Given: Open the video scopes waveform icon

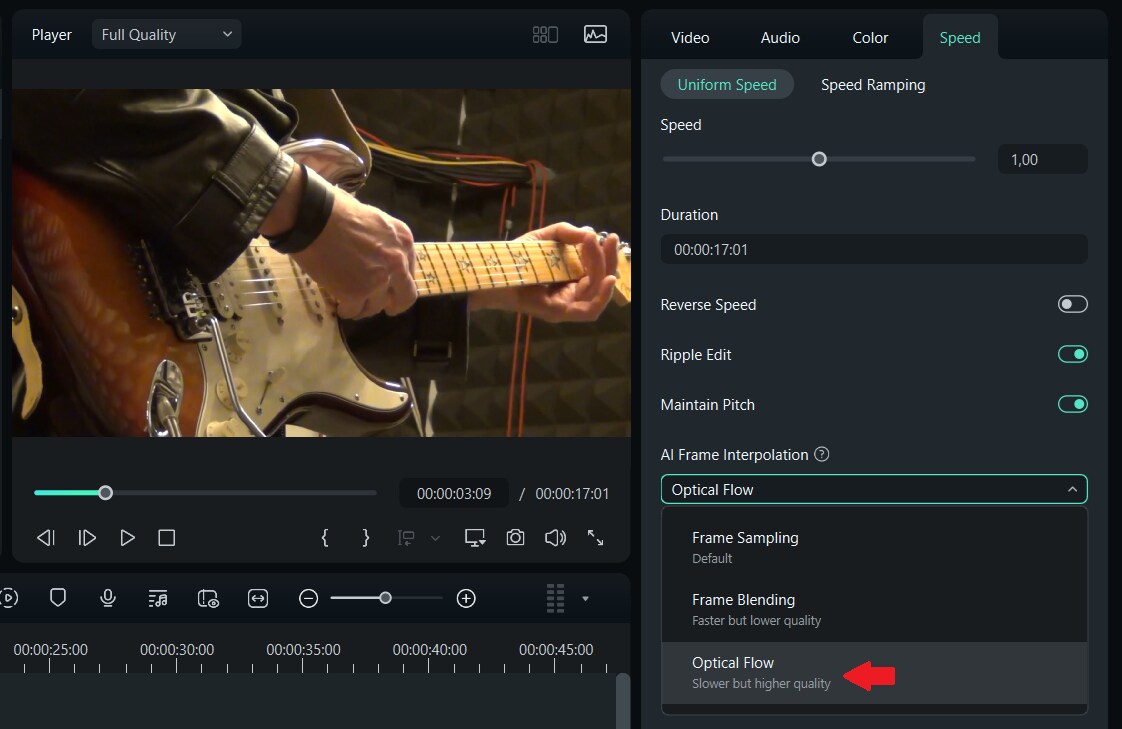Looking at the screenshot, I should tap(595, 34).
